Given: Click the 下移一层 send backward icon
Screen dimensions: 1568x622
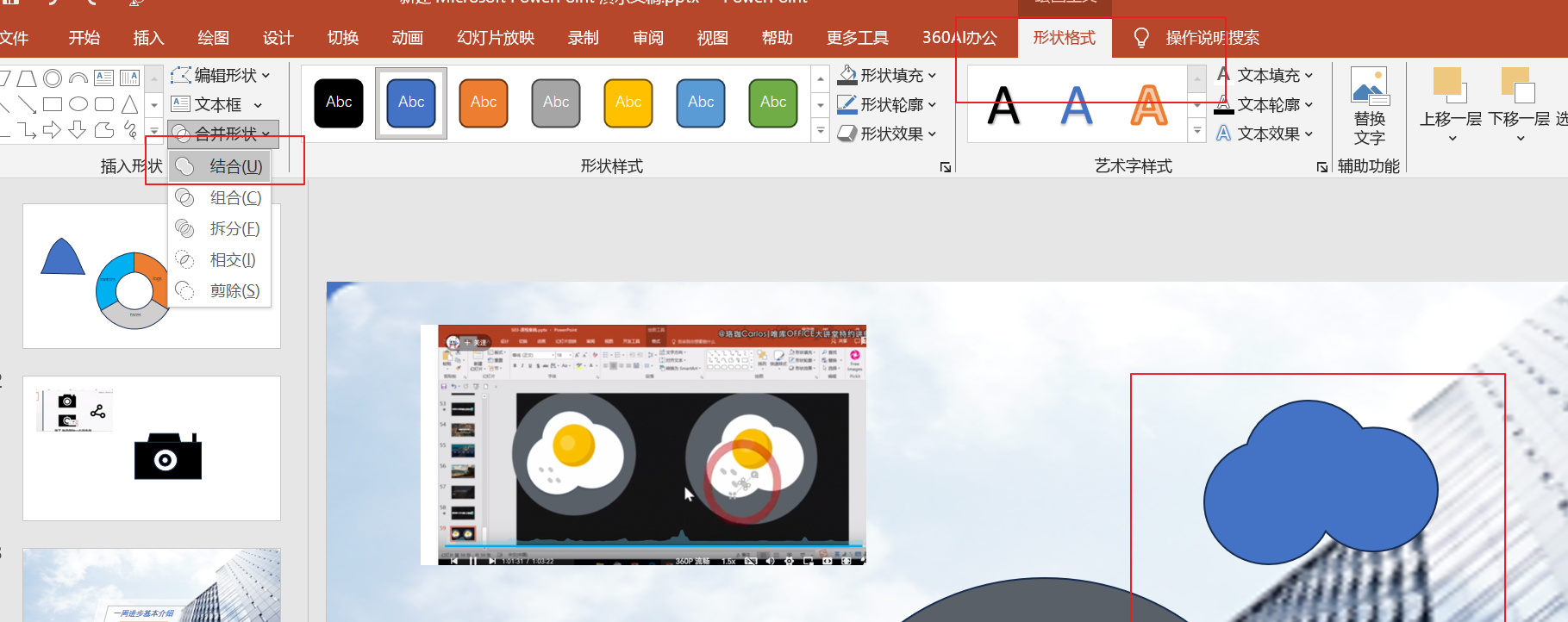Looking at the screenshot, I should (x=1519, y=86).
